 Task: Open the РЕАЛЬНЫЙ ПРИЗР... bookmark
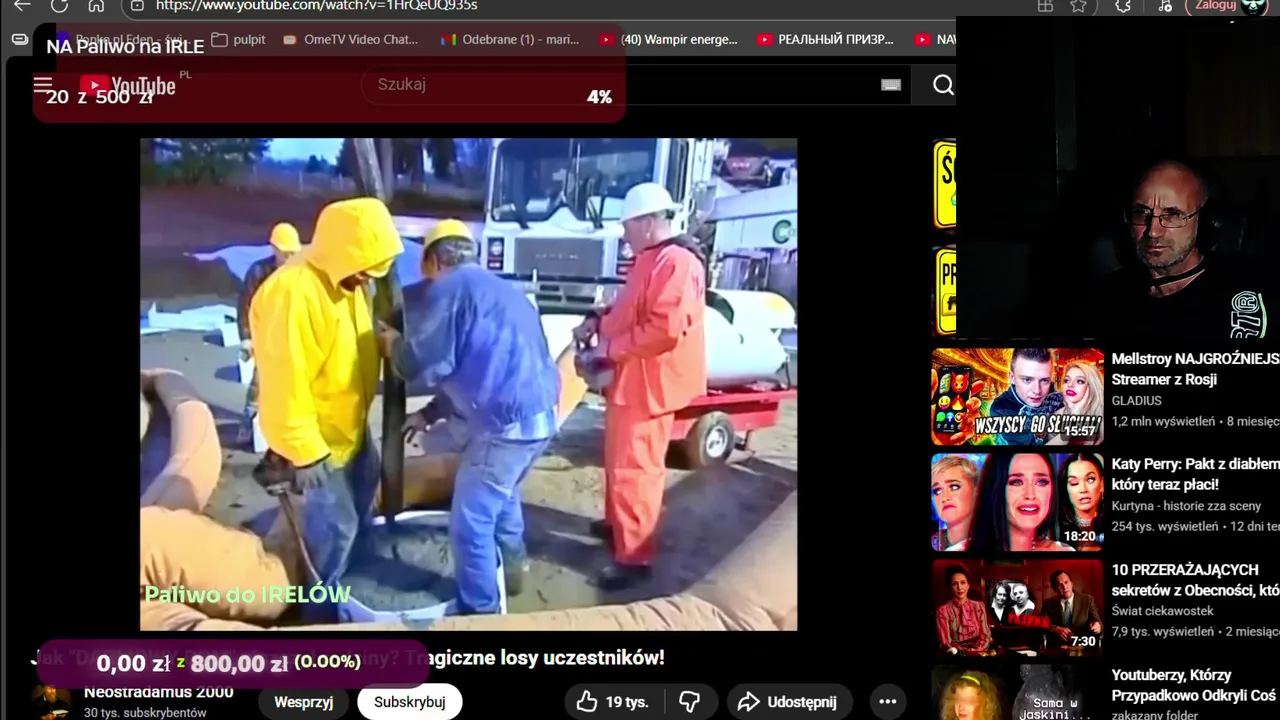tap(825, 40)
